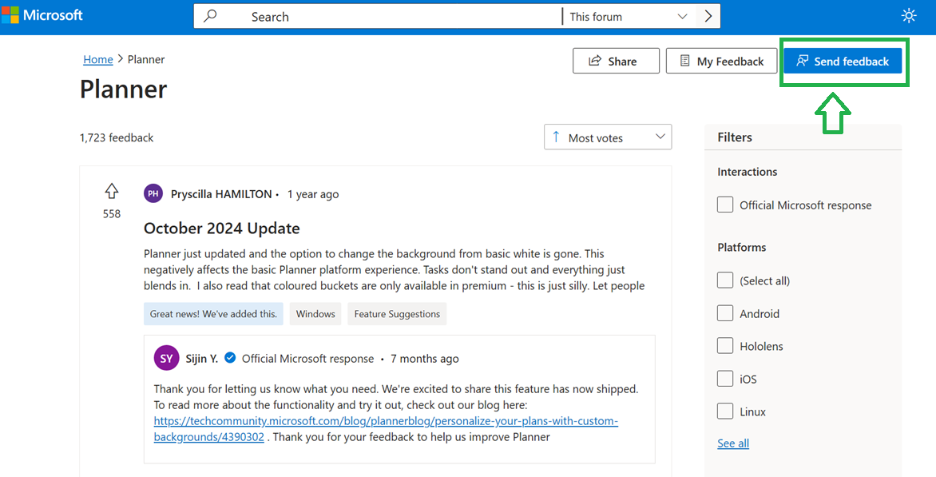Screen dimensions: 936x477
Task: Click the 1,723 feedback count
Action: coord(116,137)
